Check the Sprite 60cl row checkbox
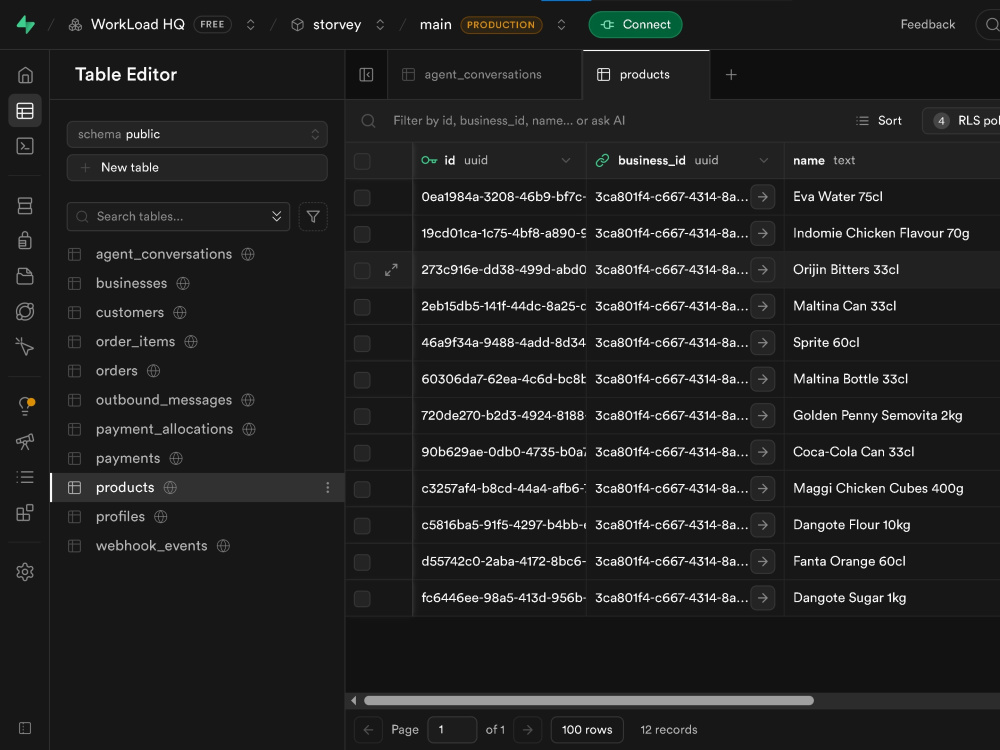This screenshot has width=1000, height=750. [362, 343]
